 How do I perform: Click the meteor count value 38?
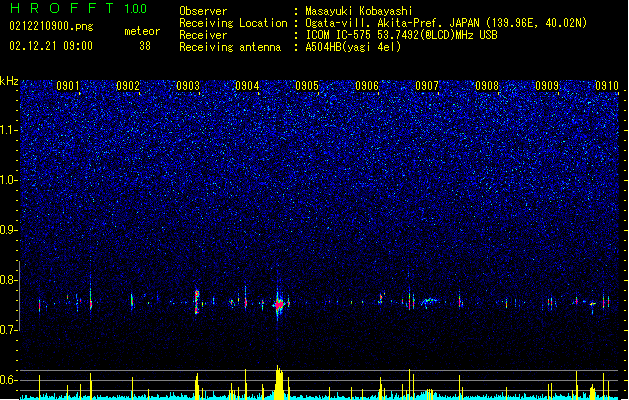145,46
